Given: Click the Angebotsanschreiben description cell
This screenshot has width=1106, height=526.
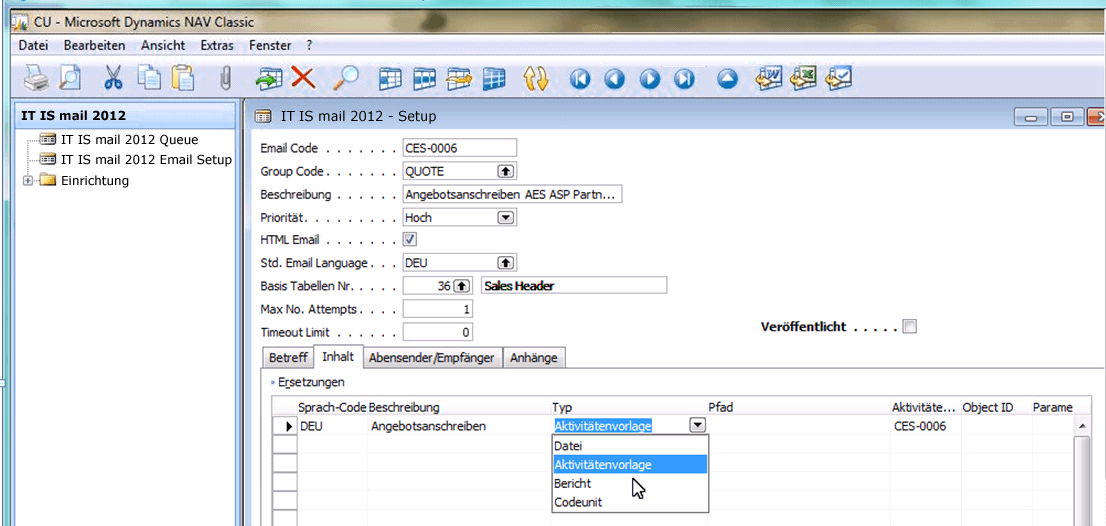Looking at the screenshot, I should 458,426.
